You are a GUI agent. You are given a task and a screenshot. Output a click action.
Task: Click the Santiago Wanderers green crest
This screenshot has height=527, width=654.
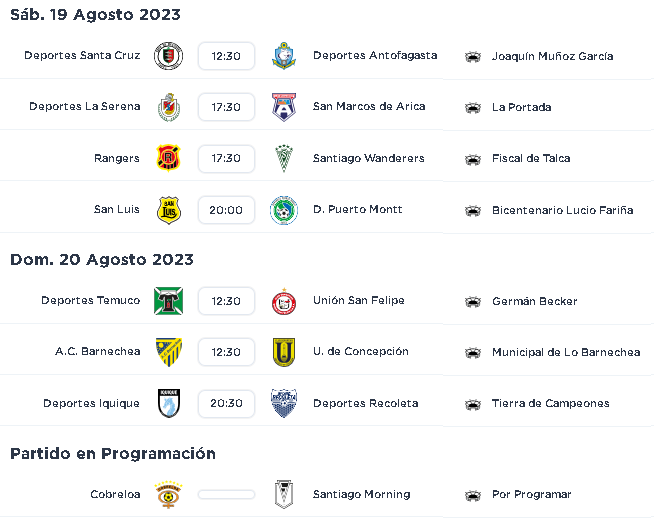(x=284, y=158)
